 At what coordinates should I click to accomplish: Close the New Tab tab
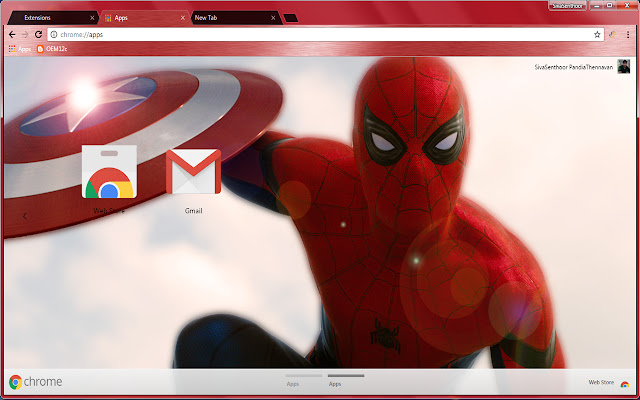tap(273, 18)
